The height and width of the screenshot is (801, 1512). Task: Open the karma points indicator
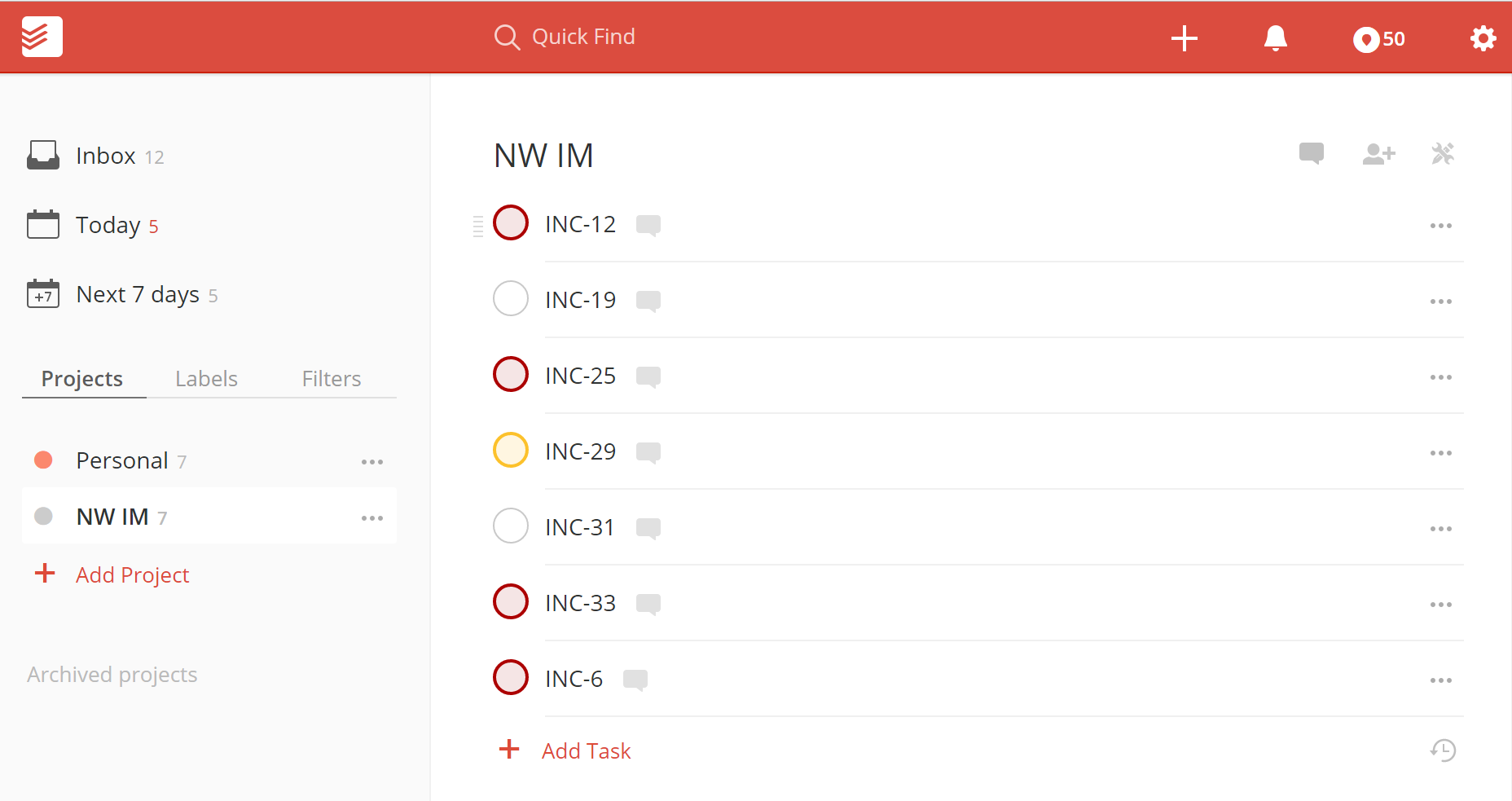pyautogui.click(x=1378, y=39)
